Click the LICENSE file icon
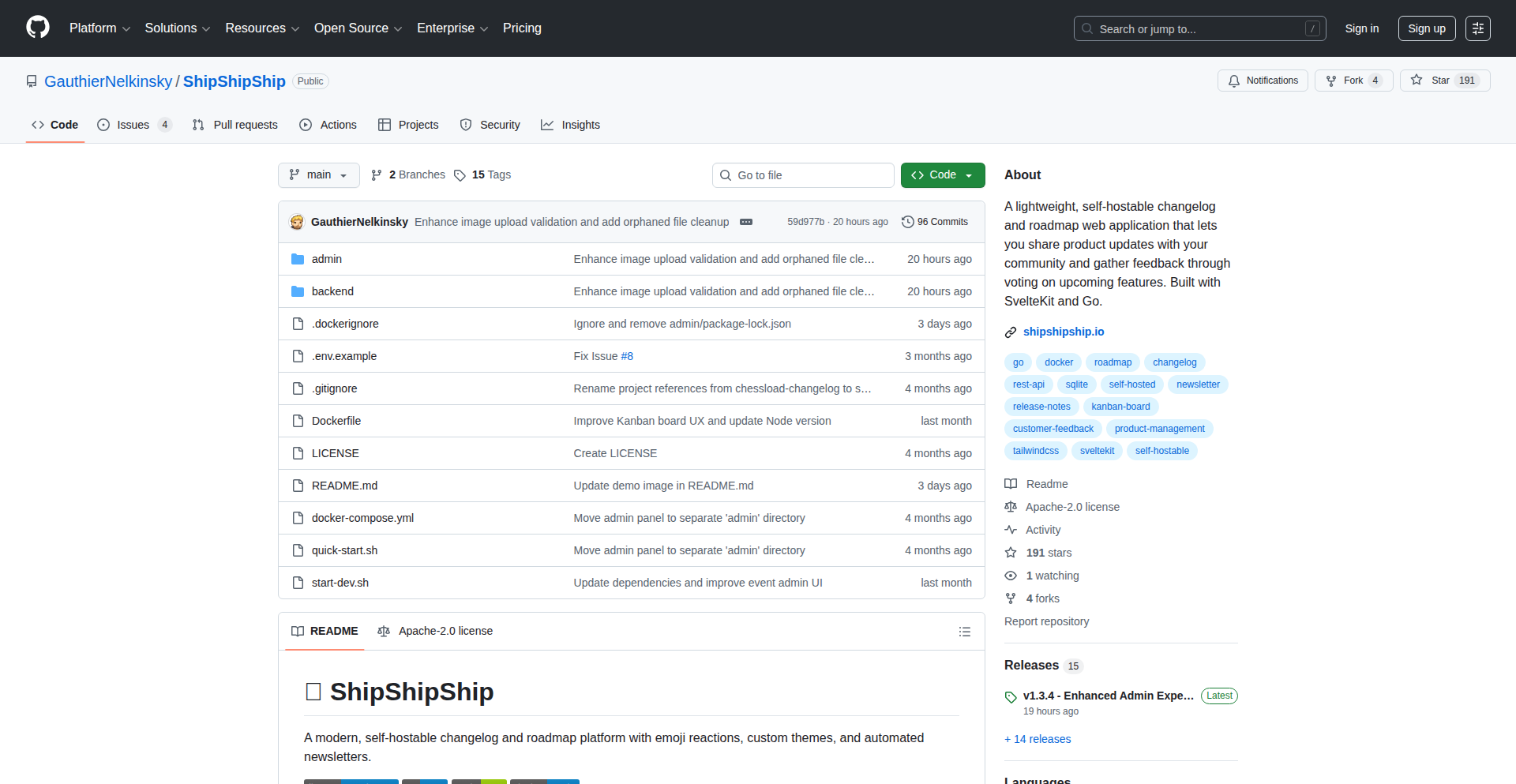The height and width of the screenshot is (784, 1516). pyautogui.click(x=298, y=453)
